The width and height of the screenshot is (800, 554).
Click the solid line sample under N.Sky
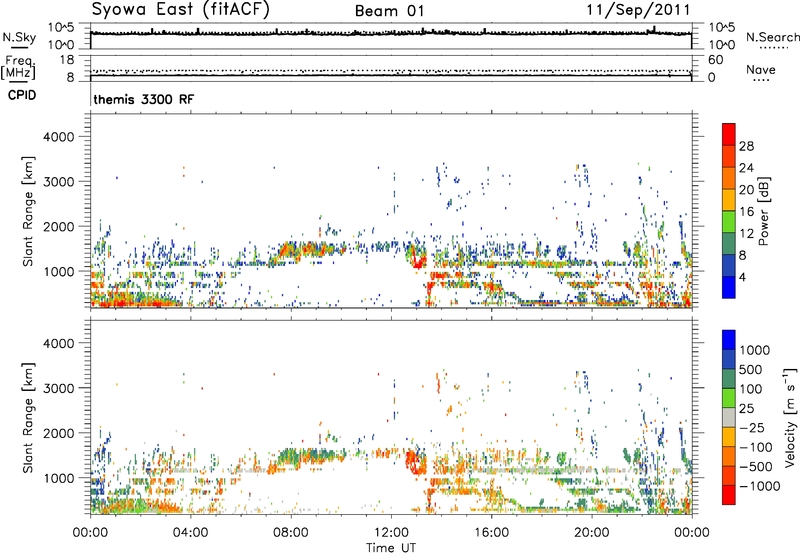(x=19, y=48)
